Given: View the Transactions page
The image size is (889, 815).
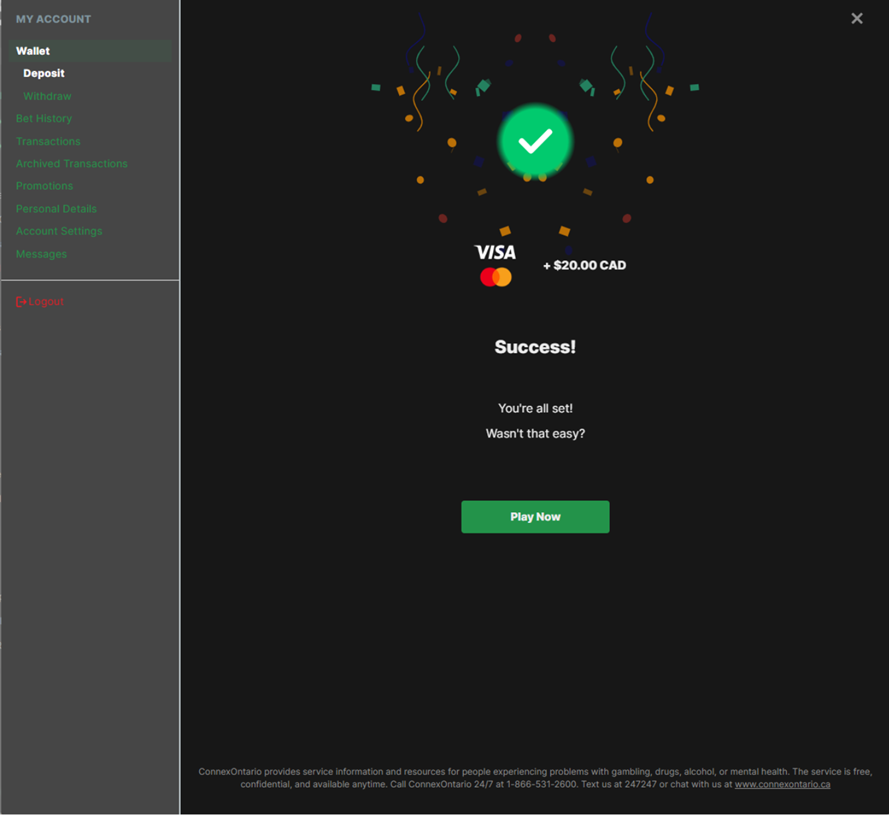Looking at the screenshot, I should [x=48, y=141].
